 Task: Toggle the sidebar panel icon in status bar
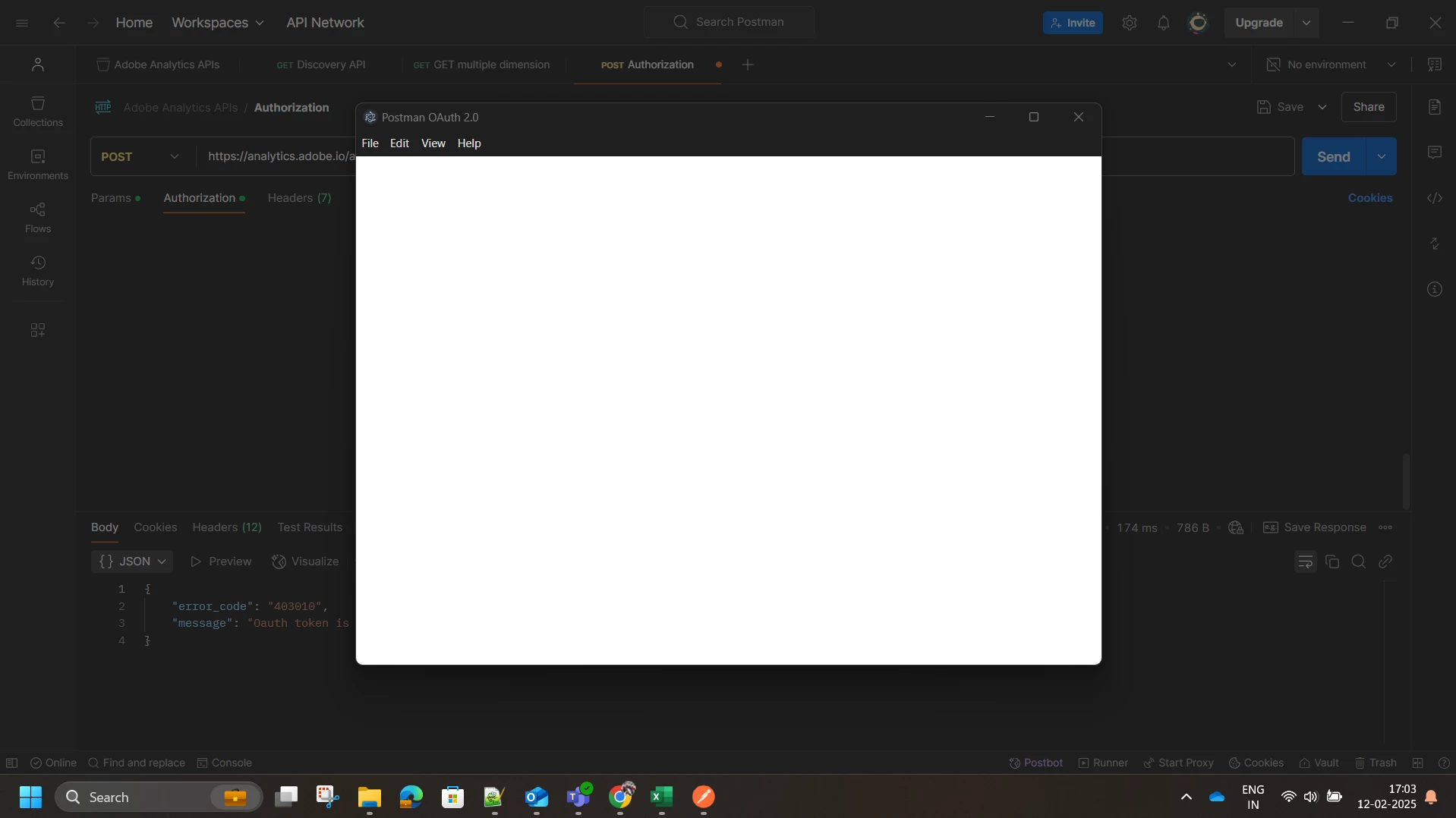tap(11, 763)
